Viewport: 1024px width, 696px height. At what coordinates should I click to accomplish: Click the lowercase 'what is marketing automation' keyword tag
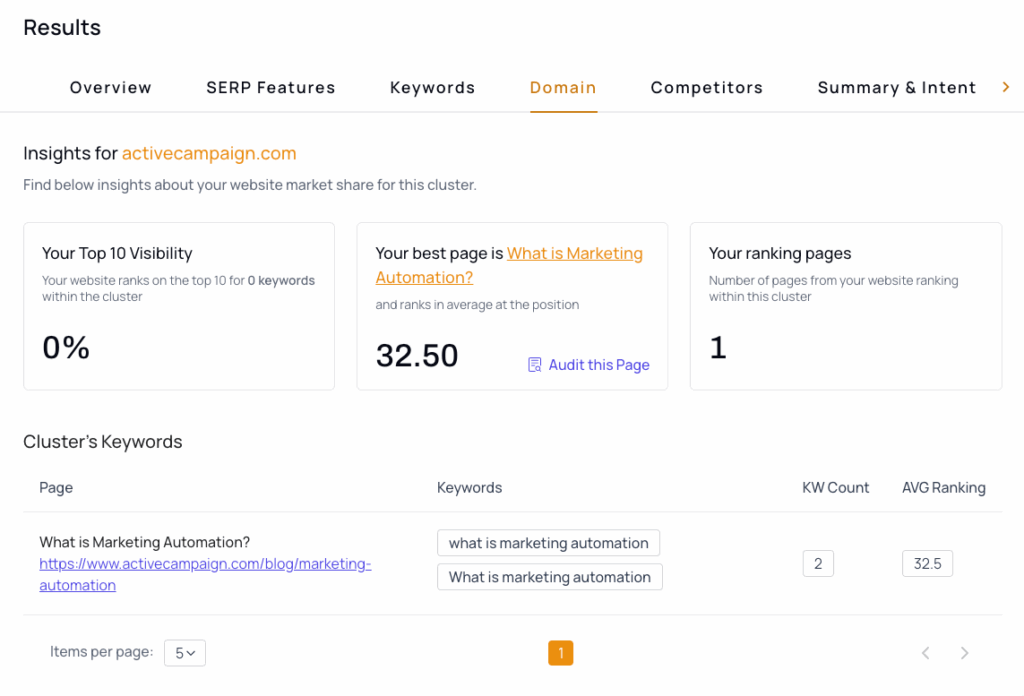click(x=548, y=543)
